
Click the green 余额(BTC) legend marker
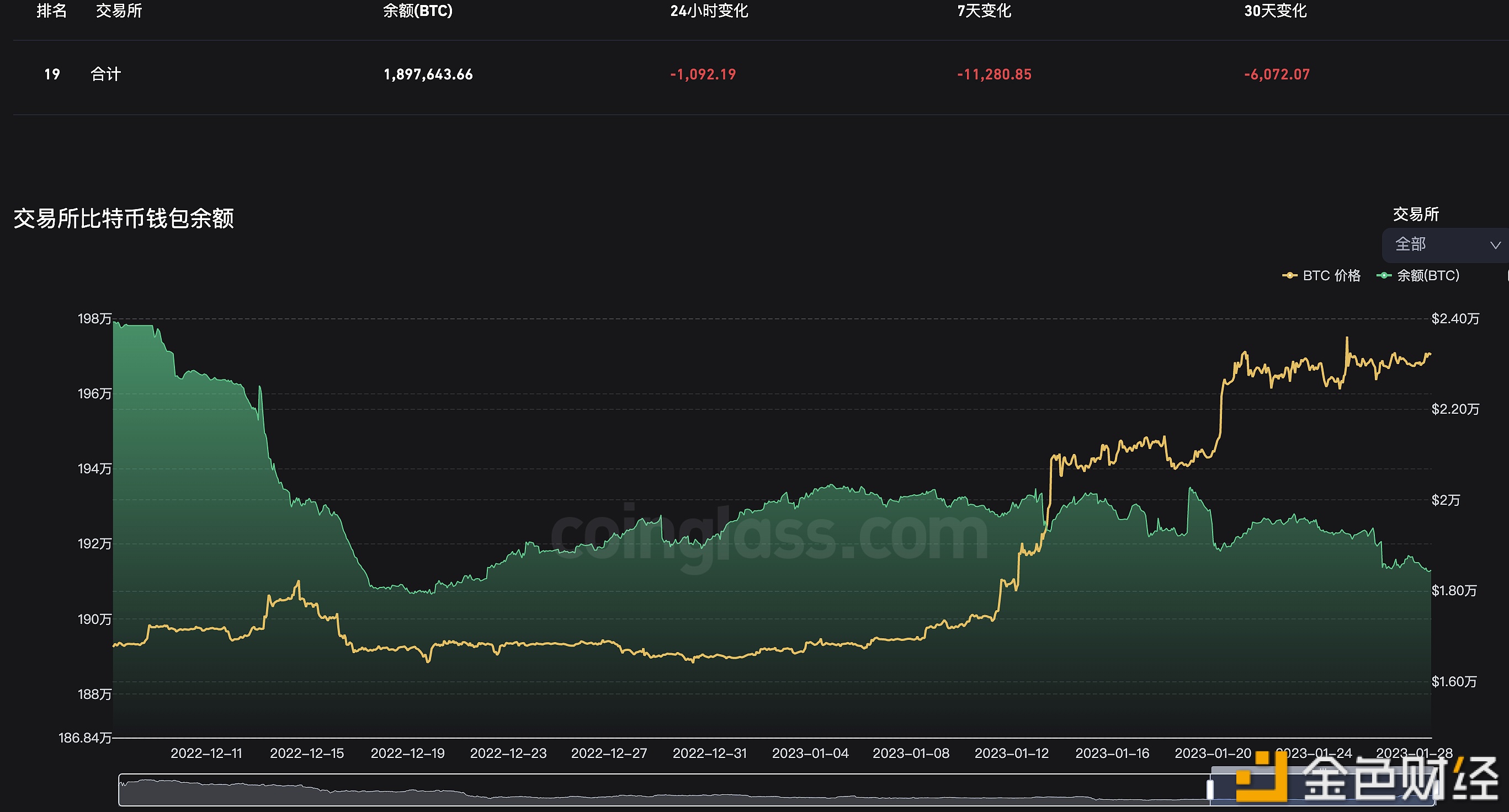(x=1384, y=275)
